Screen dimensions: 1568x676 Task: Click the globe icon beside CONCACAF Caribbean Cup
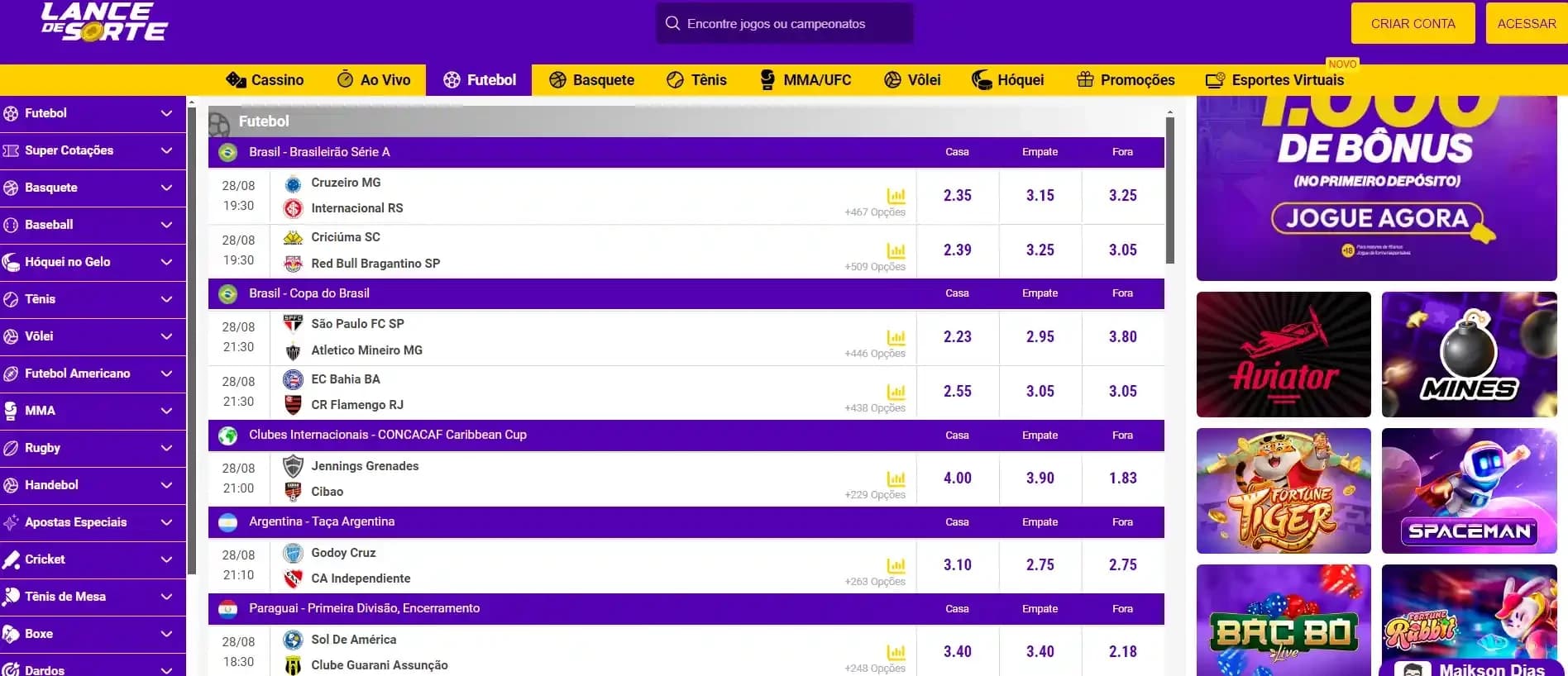(227, 436)
